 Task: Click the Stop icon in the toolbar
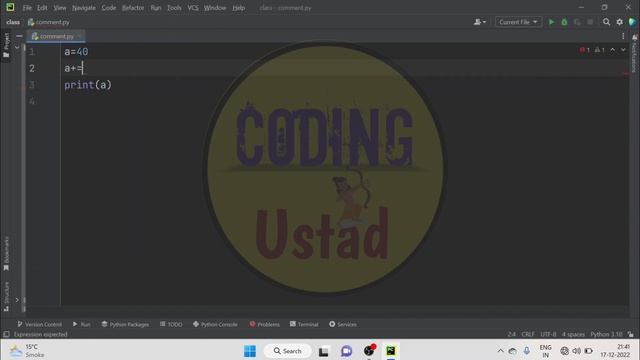[x=590, y=22]
